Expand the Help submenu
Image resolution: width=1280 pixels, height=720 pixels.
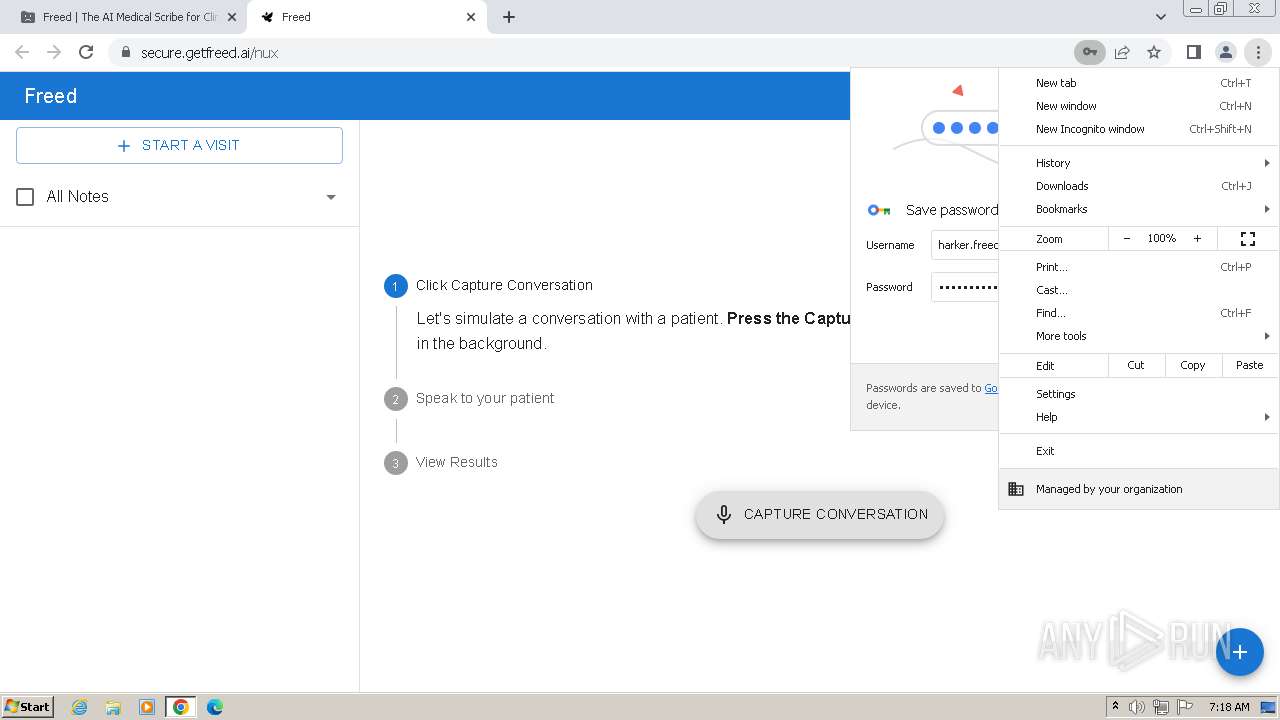(1139, 417)
